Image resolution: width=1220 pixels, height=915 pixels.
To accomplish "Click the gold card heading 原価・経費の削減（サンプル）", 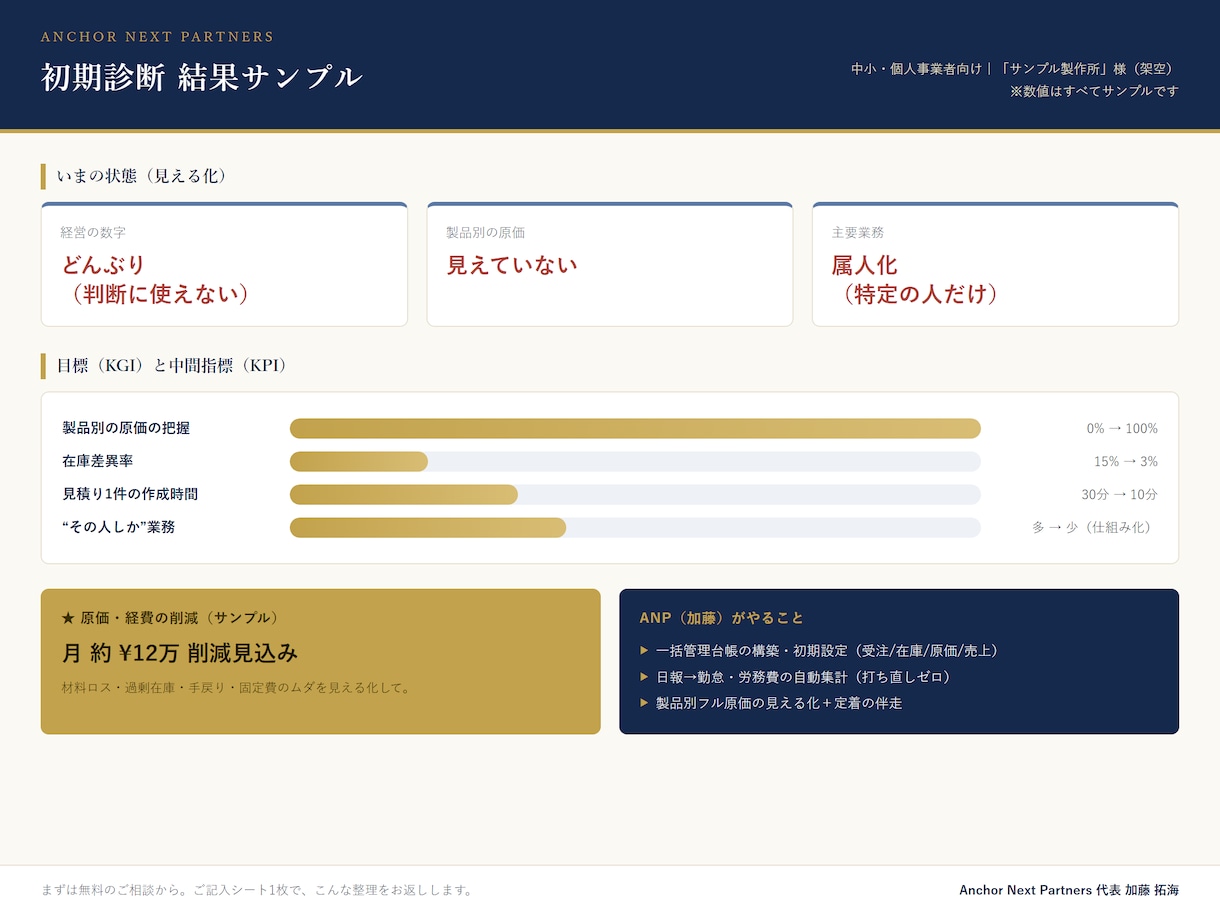I will pyautogui.click(x=183, y=618).
